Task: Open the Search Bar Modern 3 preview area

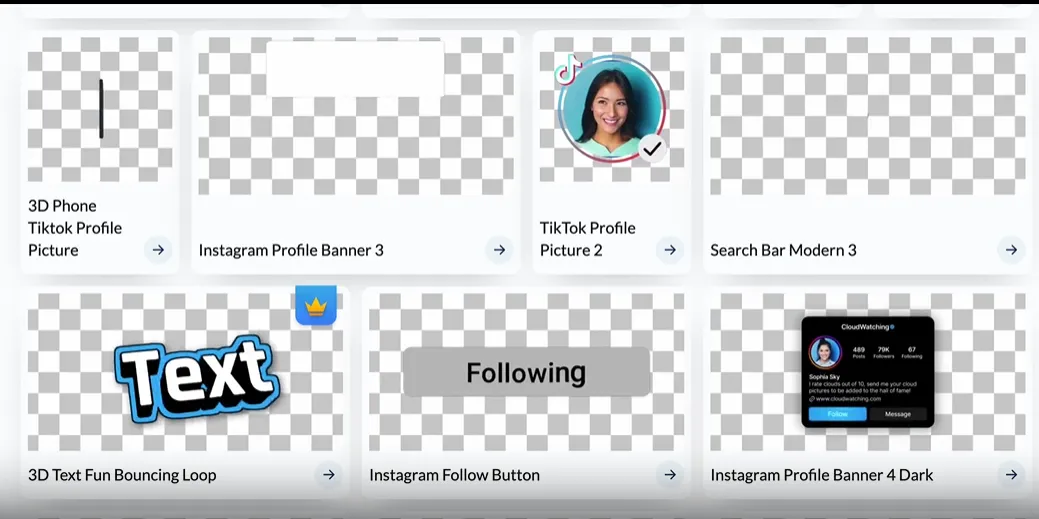Action: (867, 115)
